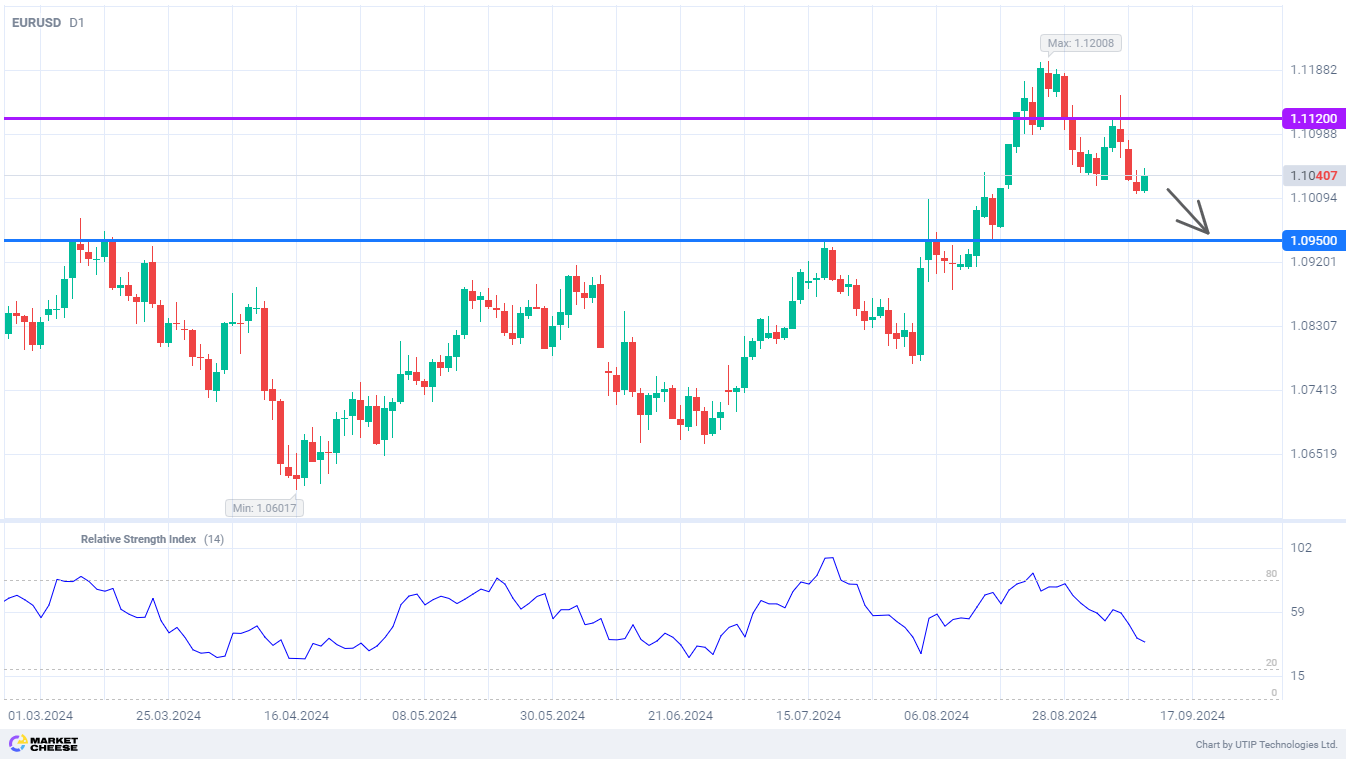This screenshot has height=759, width=1346.
Task: Click the current price label 1.10407
Action: click(1313, 176)
